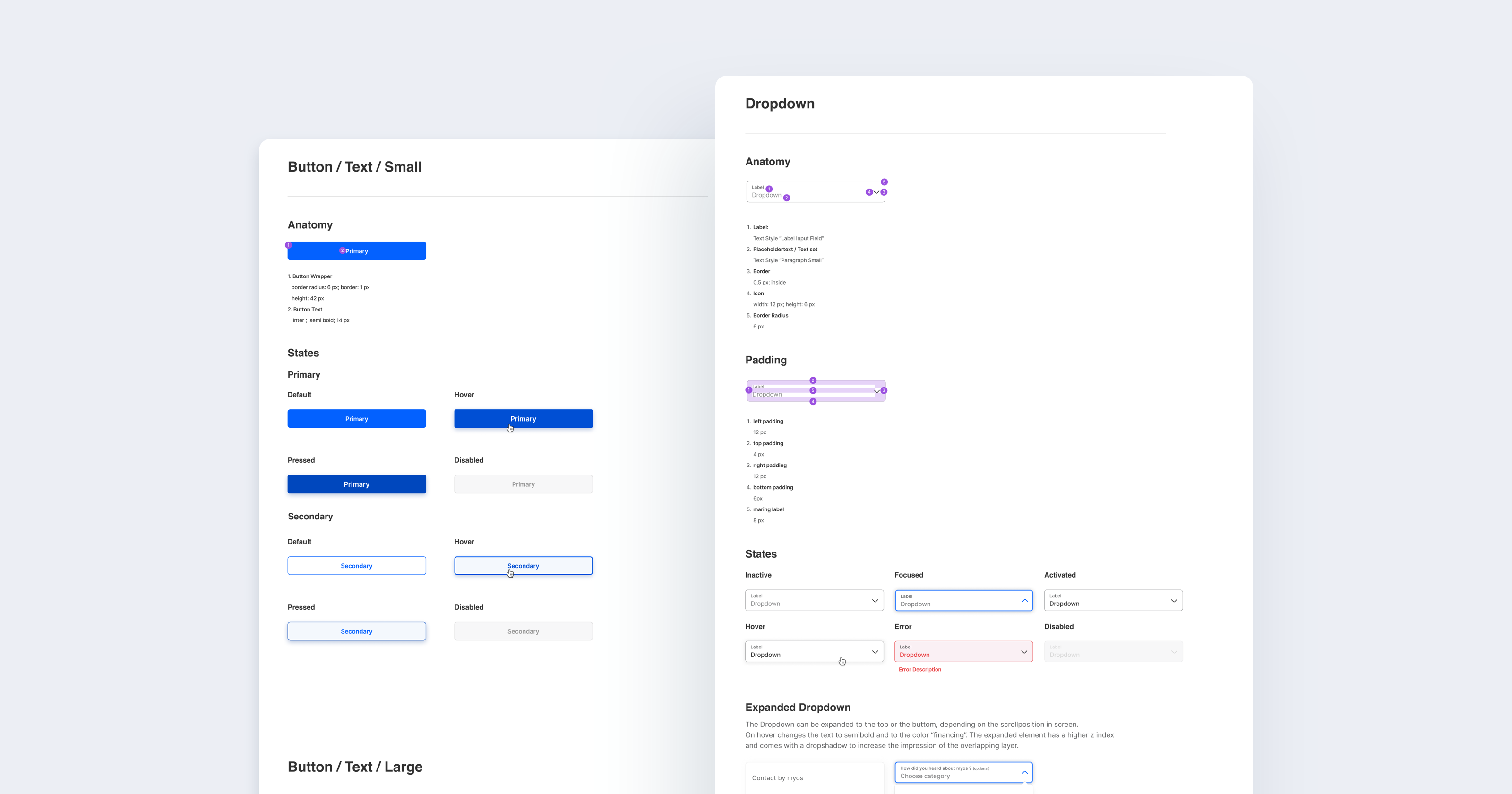The image size is (1512, 794).
Task: Click badge 5 for Border Radius on dropdown anatomy
Action: coord(884,181)
